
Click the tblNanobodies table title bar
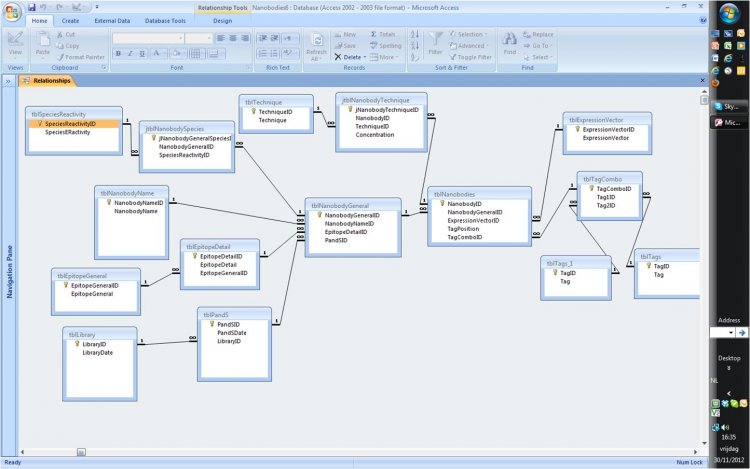479,193
